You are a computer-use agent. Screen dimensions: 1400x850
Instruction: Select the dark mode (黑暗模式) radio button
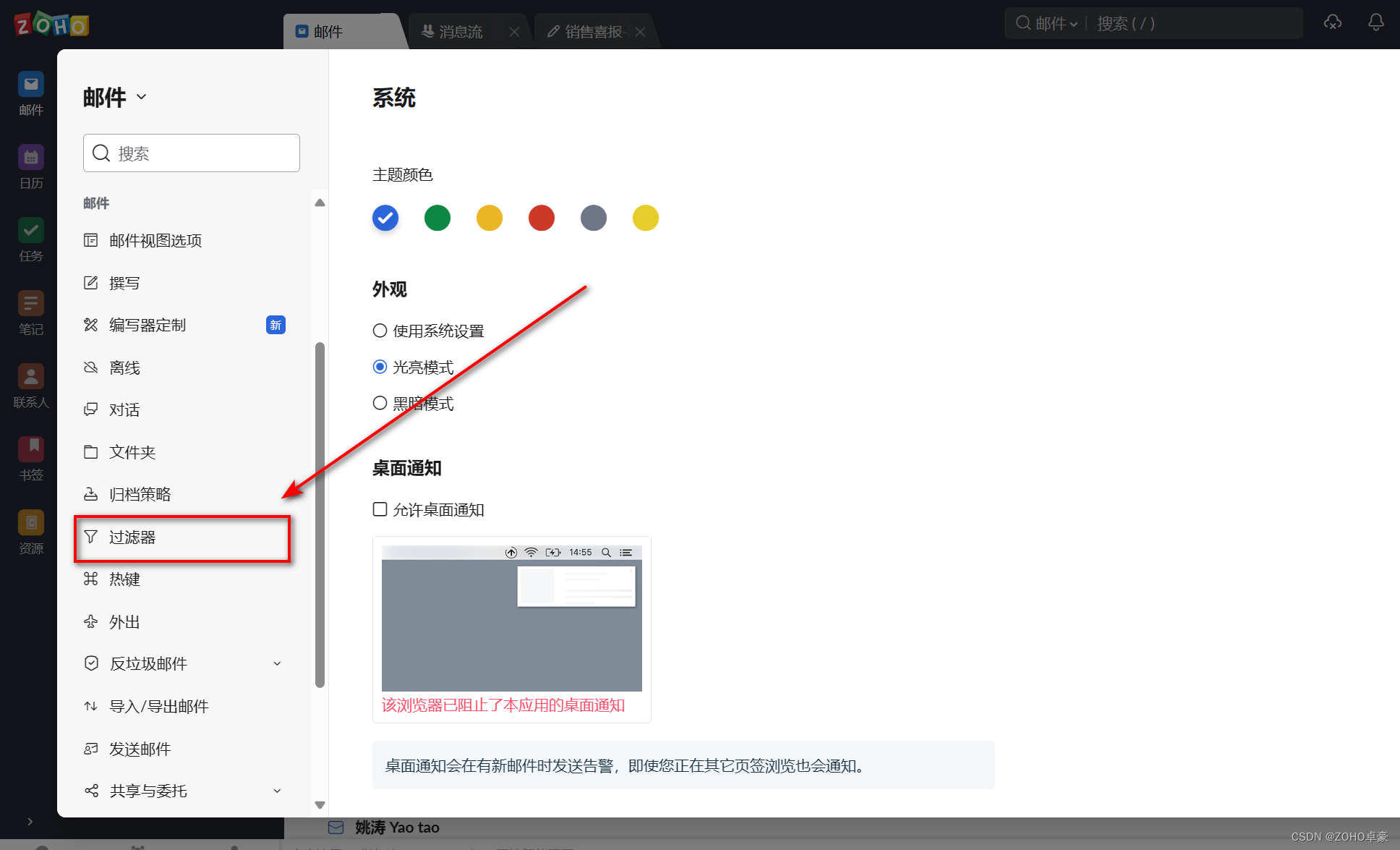(380, 403)
